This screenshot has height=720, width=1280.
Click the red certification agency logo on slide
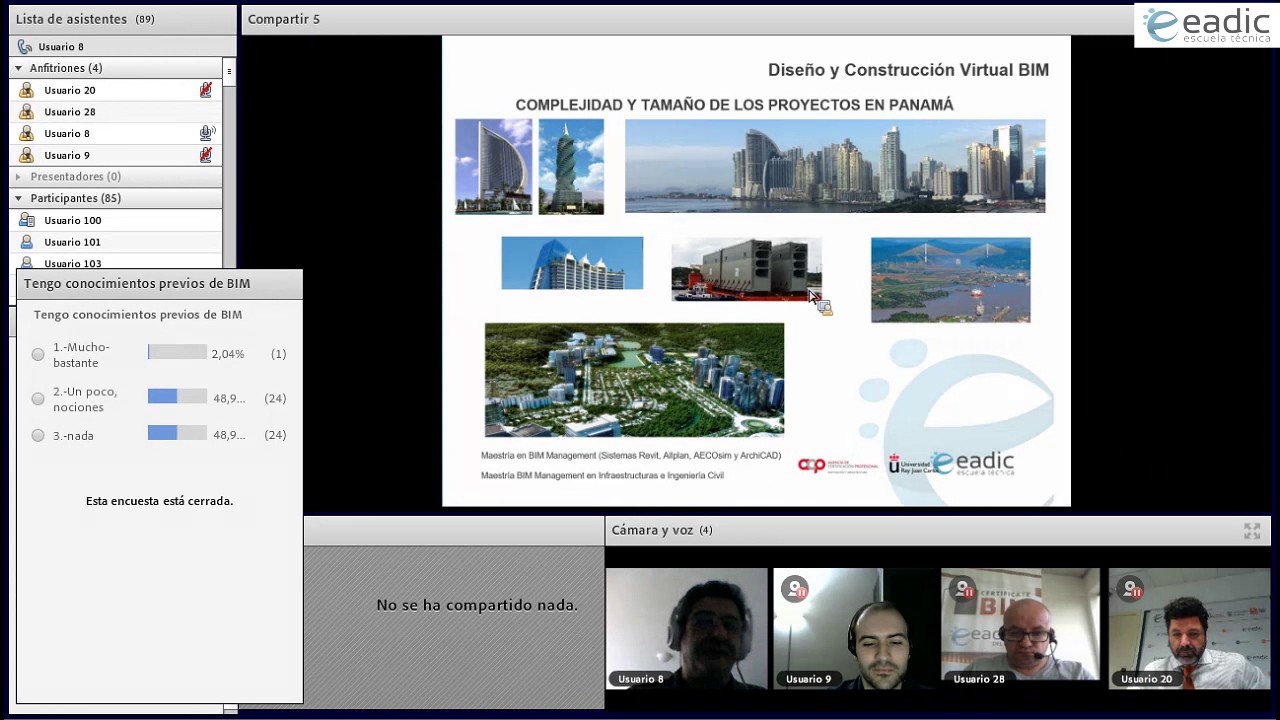(838, 465)
